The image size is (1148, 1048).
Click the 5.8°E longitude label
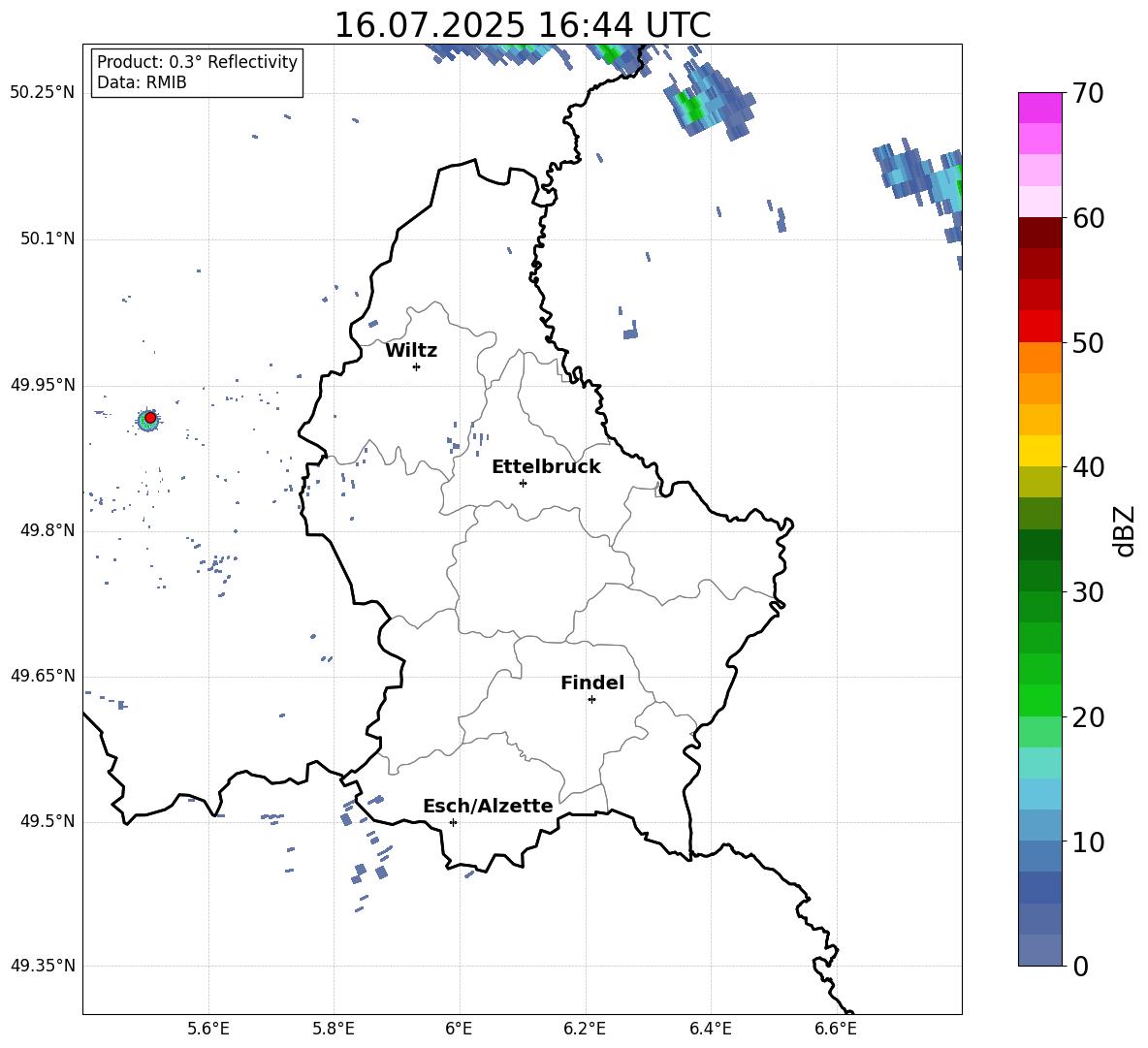point(334,1030)
